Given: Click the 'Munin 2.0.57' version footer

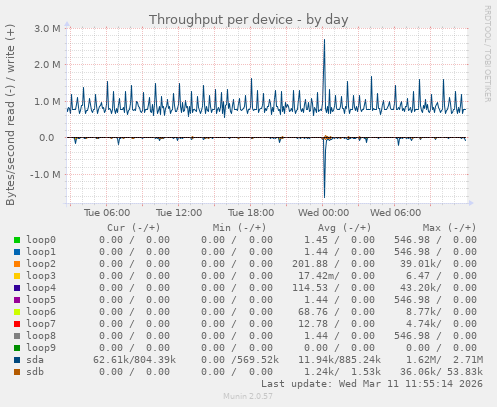Looking at the screenshot, I should [248, 396].
